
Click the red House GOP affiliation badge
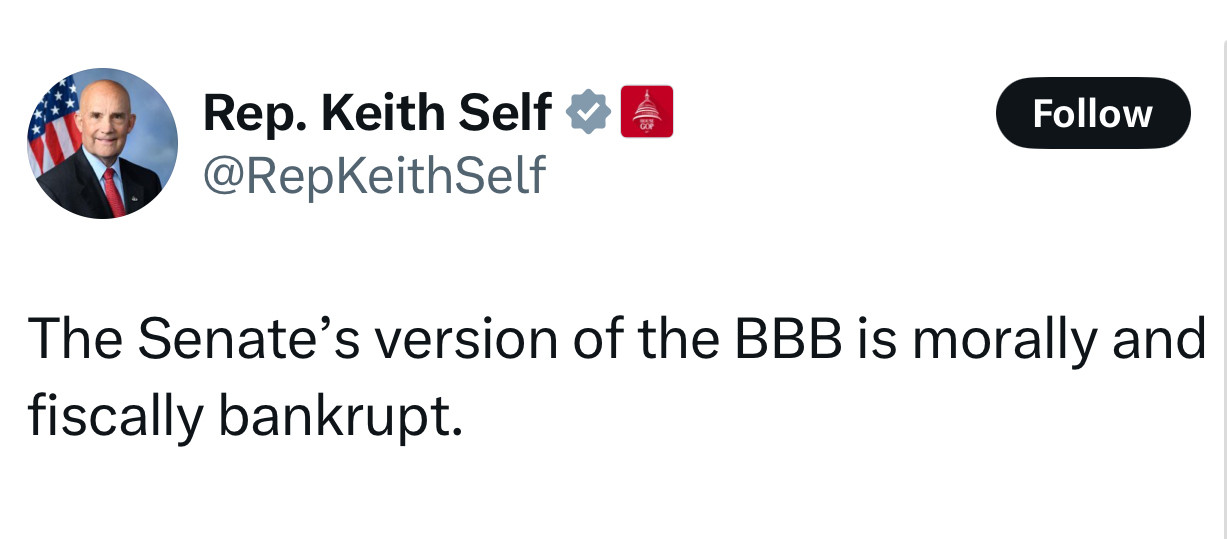pos(647,112)
